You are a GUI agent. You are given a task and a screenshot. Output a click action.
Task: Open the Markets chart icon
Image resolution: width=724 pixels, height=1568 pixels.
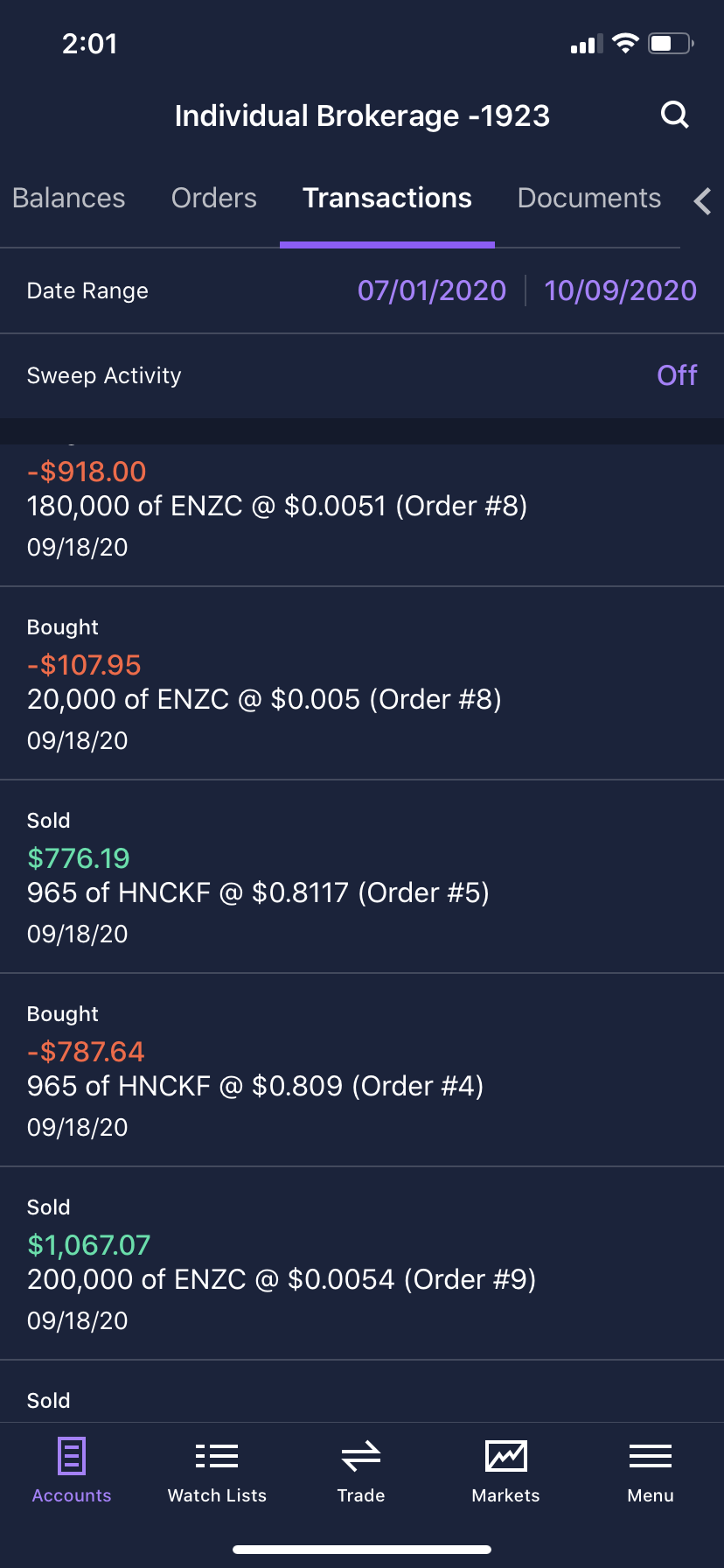505,1457
